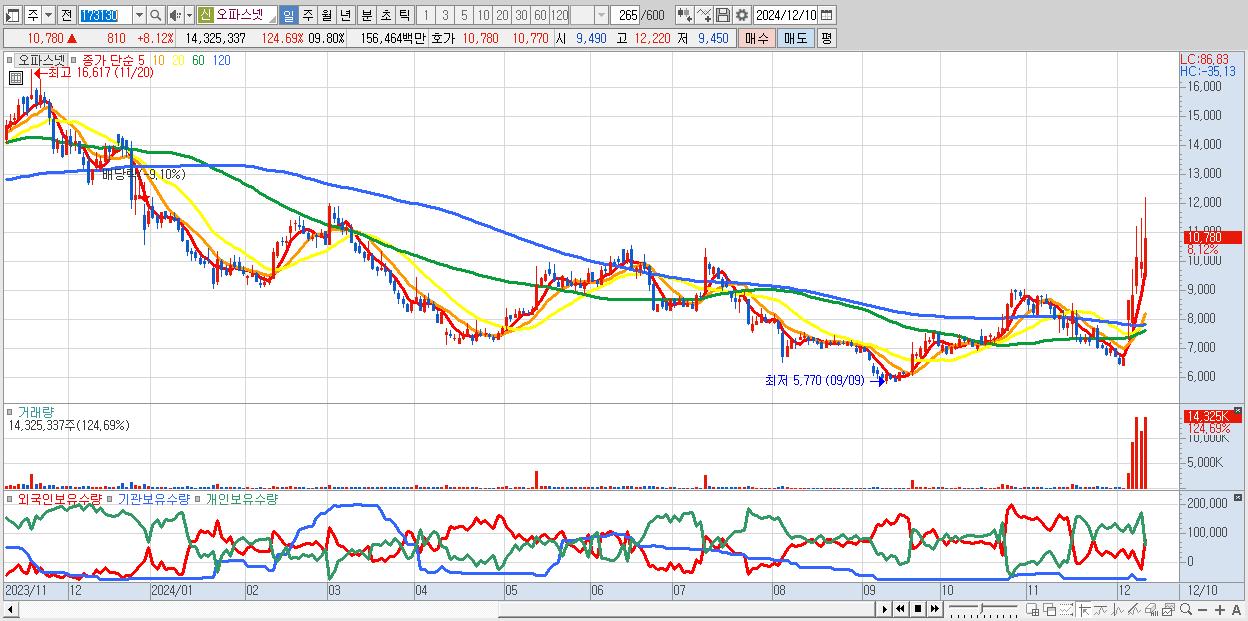The image size is (1248, 621).
Task: Click the 매도 sell button
Action: click(795, 38)
